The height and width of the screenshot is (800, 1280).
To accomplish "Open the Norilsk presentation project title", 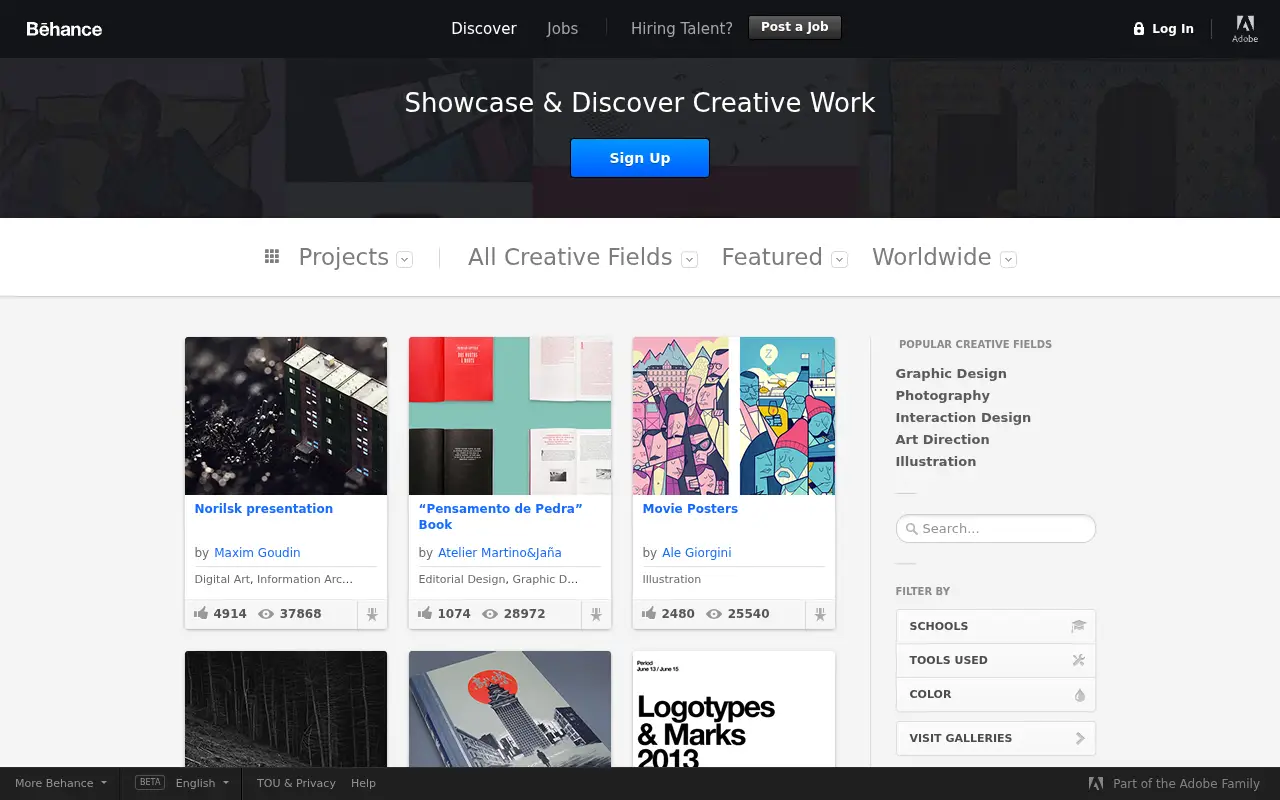I will pyautogui.click(x=264, y=508).
